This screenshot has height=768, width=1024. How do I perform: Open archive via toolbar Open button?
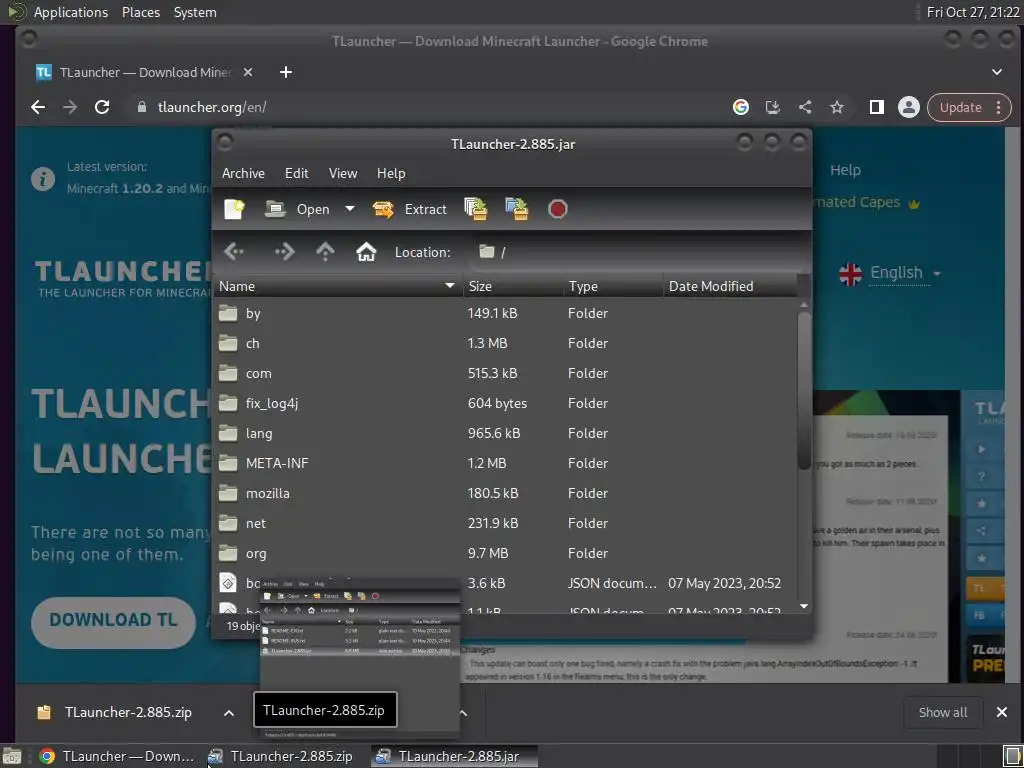298,209
